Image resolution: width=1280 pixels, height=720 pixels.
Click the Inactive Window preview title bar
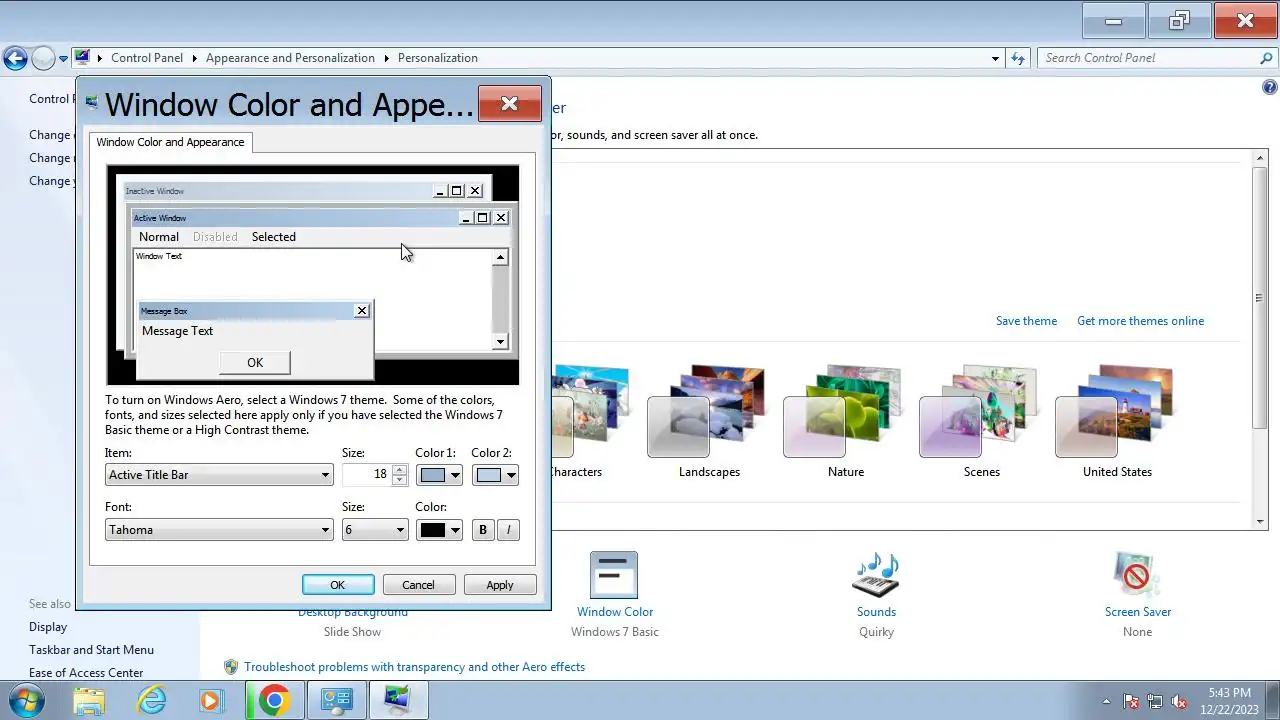[x=303, y=191]
